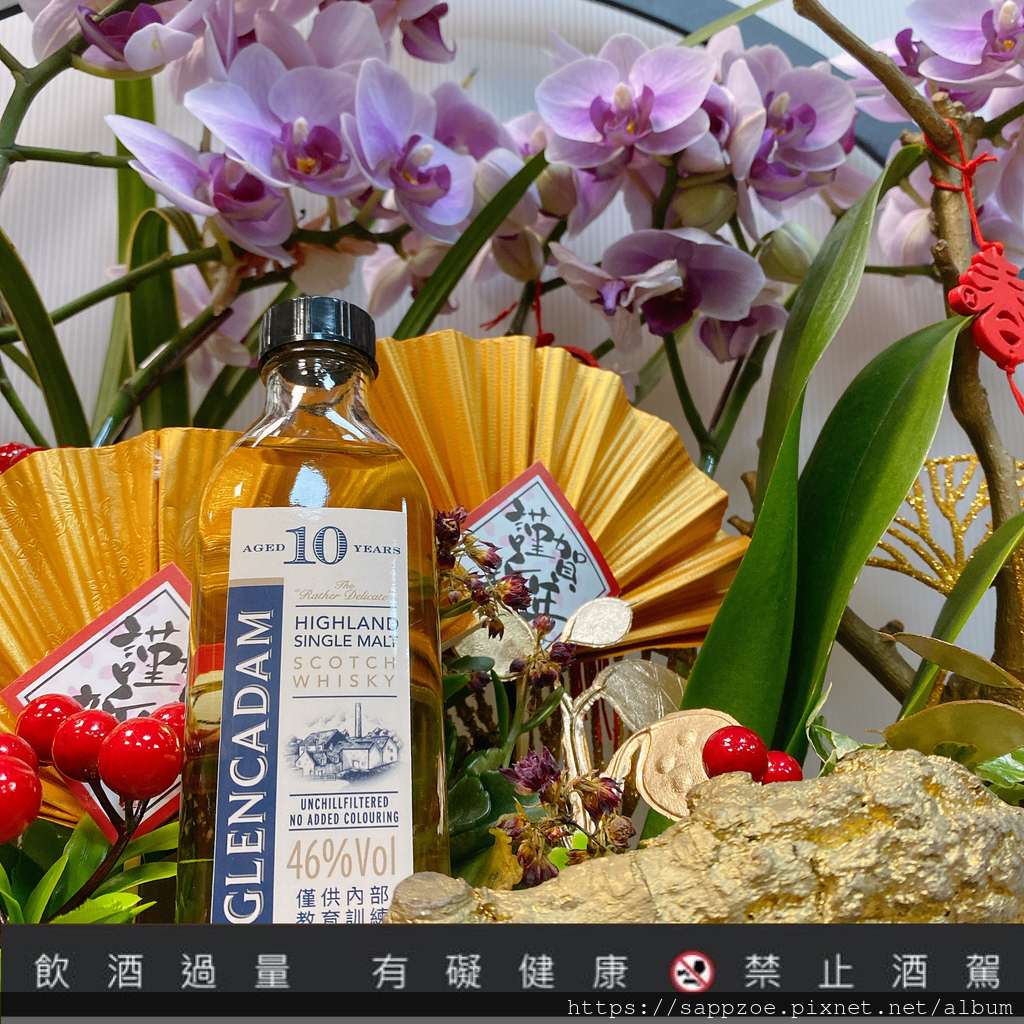Click the "僅供內部" text on label
The height and width of the screenshot is (1024, 1024).
pos(343,896)
